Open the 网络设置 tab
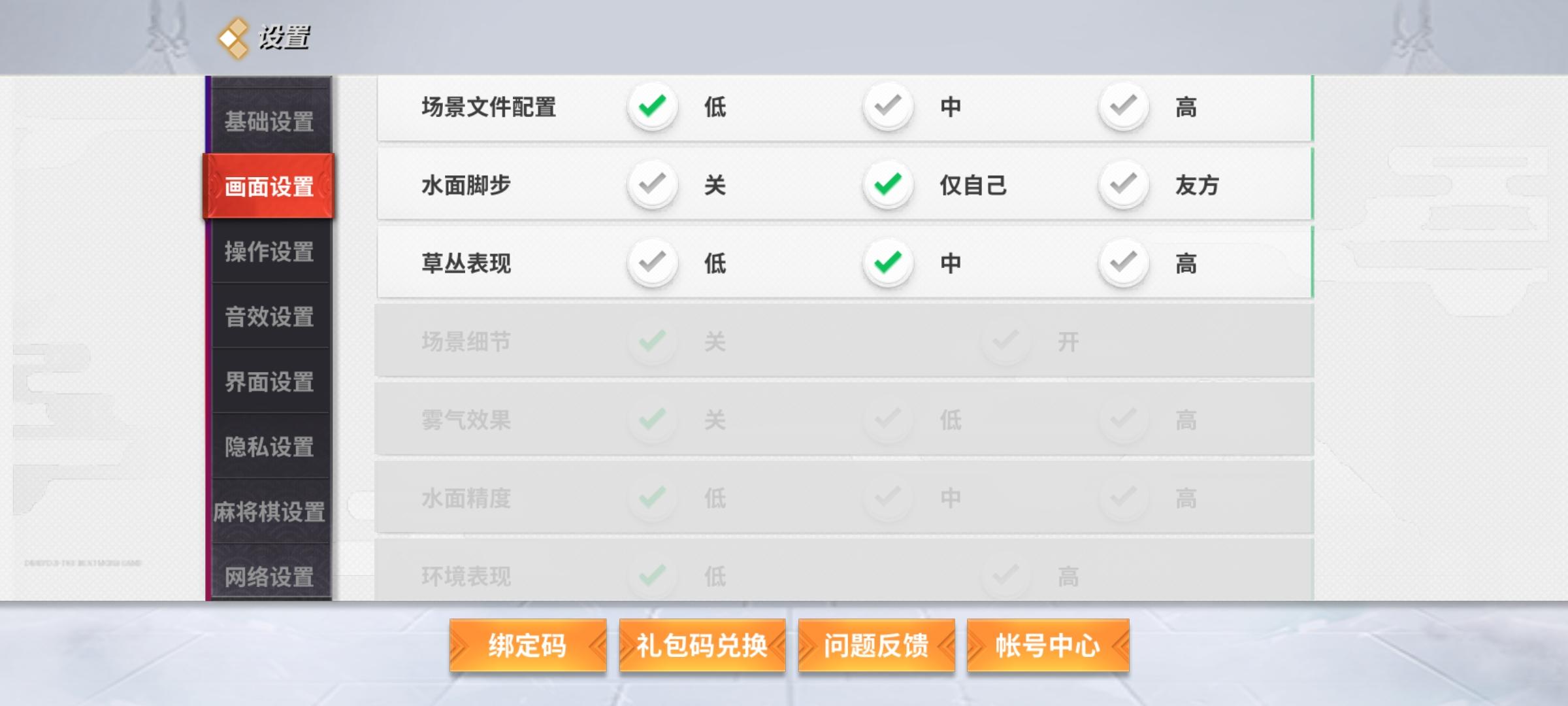The image size is (1568, 706). [269, 576]
